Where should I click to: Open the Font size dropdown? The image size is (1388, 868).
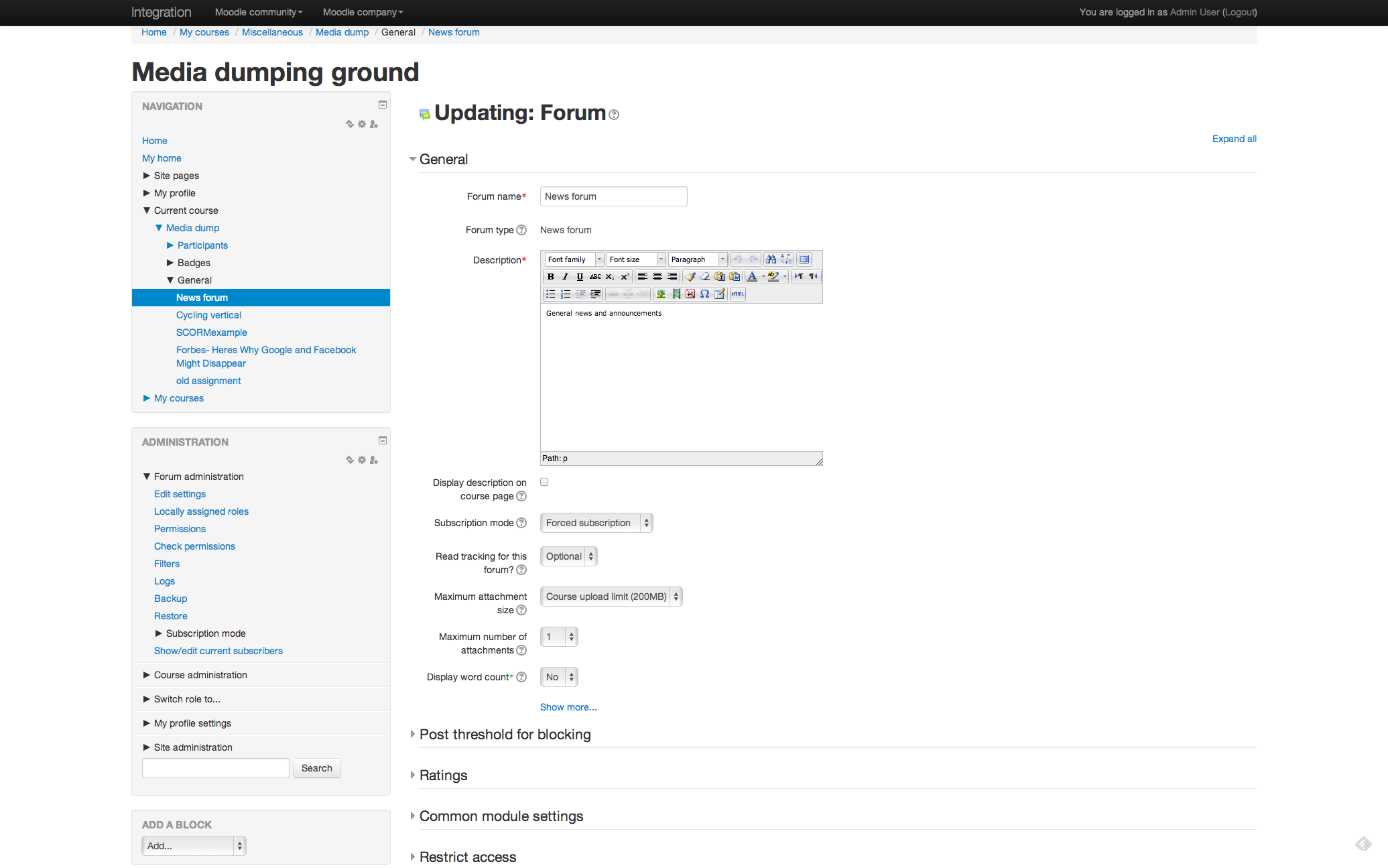pyautogui.click(x=636, y=259)
